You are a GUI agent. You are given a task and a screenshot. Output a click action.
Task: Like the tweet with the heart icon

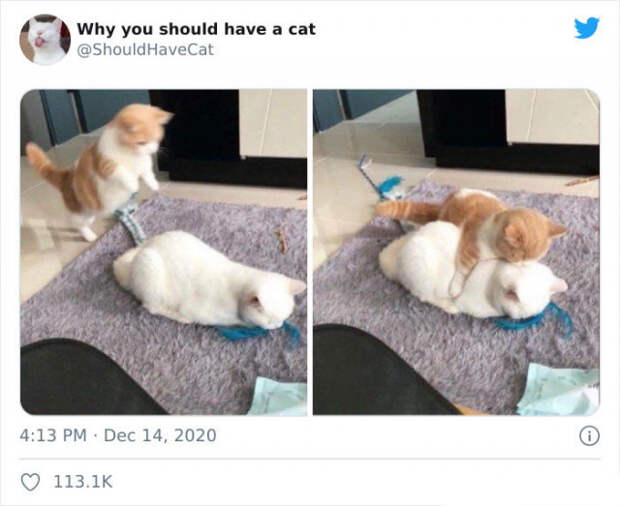click(30, 482)
